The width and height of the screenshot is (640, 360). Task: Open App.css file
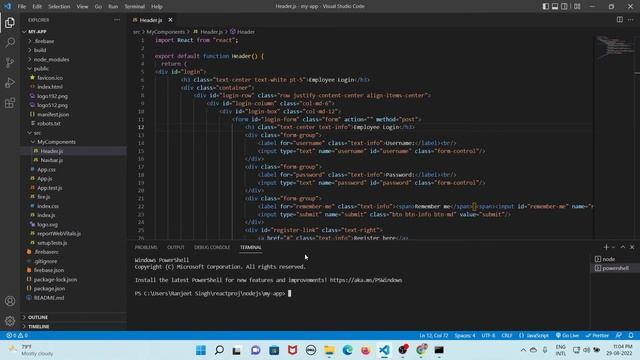pos(46,169)
